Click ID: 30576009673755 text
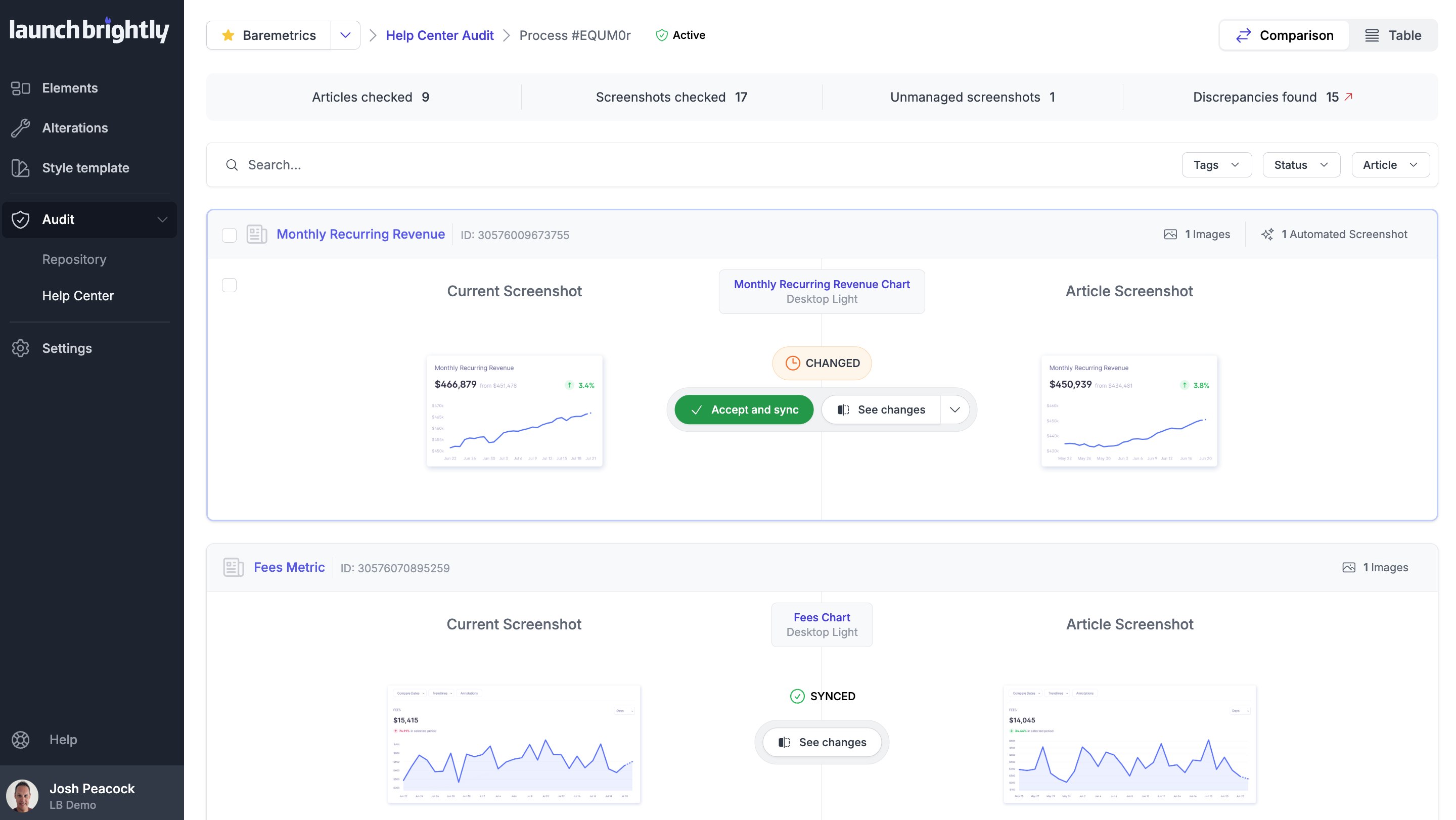The height and width of the screenshot is (820, 1456). 514,235
